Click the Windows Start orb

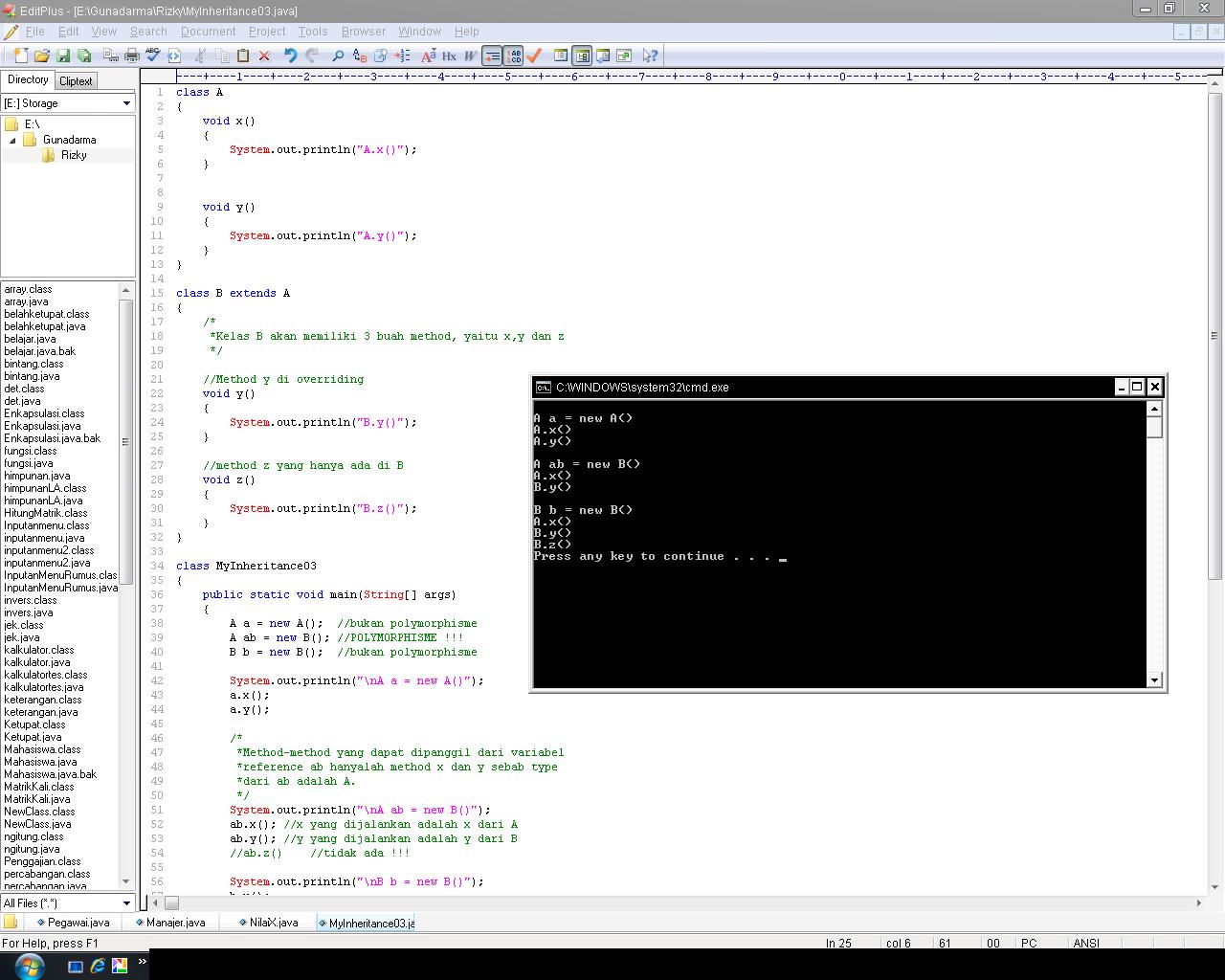click(x=29, y=966)
